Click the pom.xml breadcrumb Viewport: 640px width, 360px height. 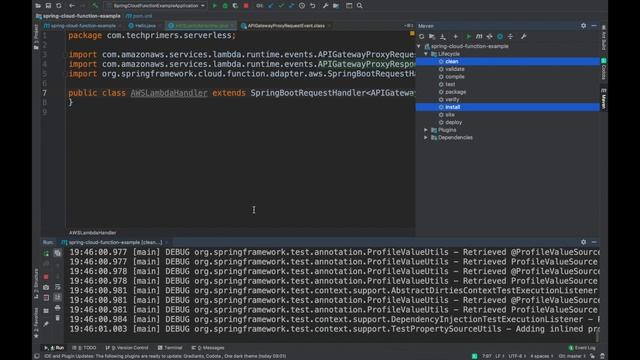139,16
